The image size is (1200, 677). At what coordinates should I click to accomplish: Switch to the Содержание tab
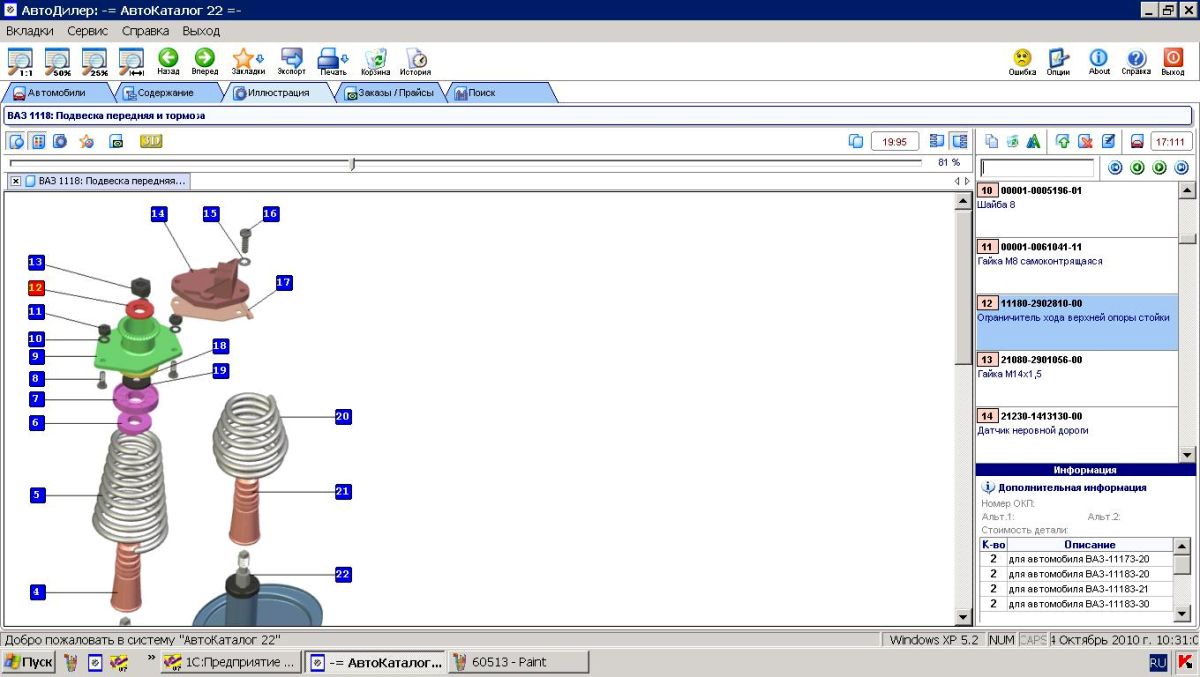pos(166,93)
